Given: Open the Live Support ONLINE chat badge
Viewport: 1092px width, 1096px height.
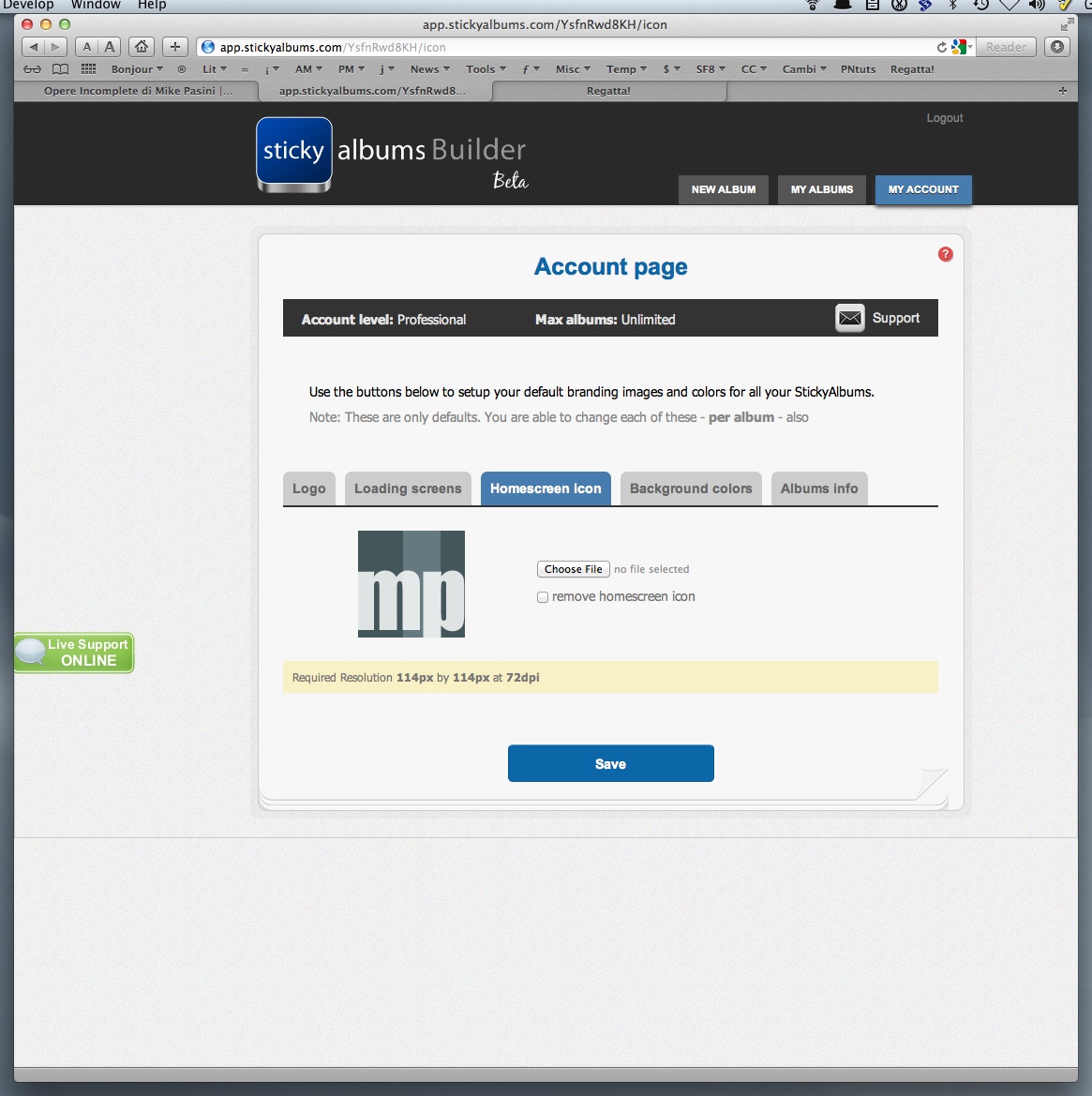Looking at the screenshot, I should click(x=74, y=653).
